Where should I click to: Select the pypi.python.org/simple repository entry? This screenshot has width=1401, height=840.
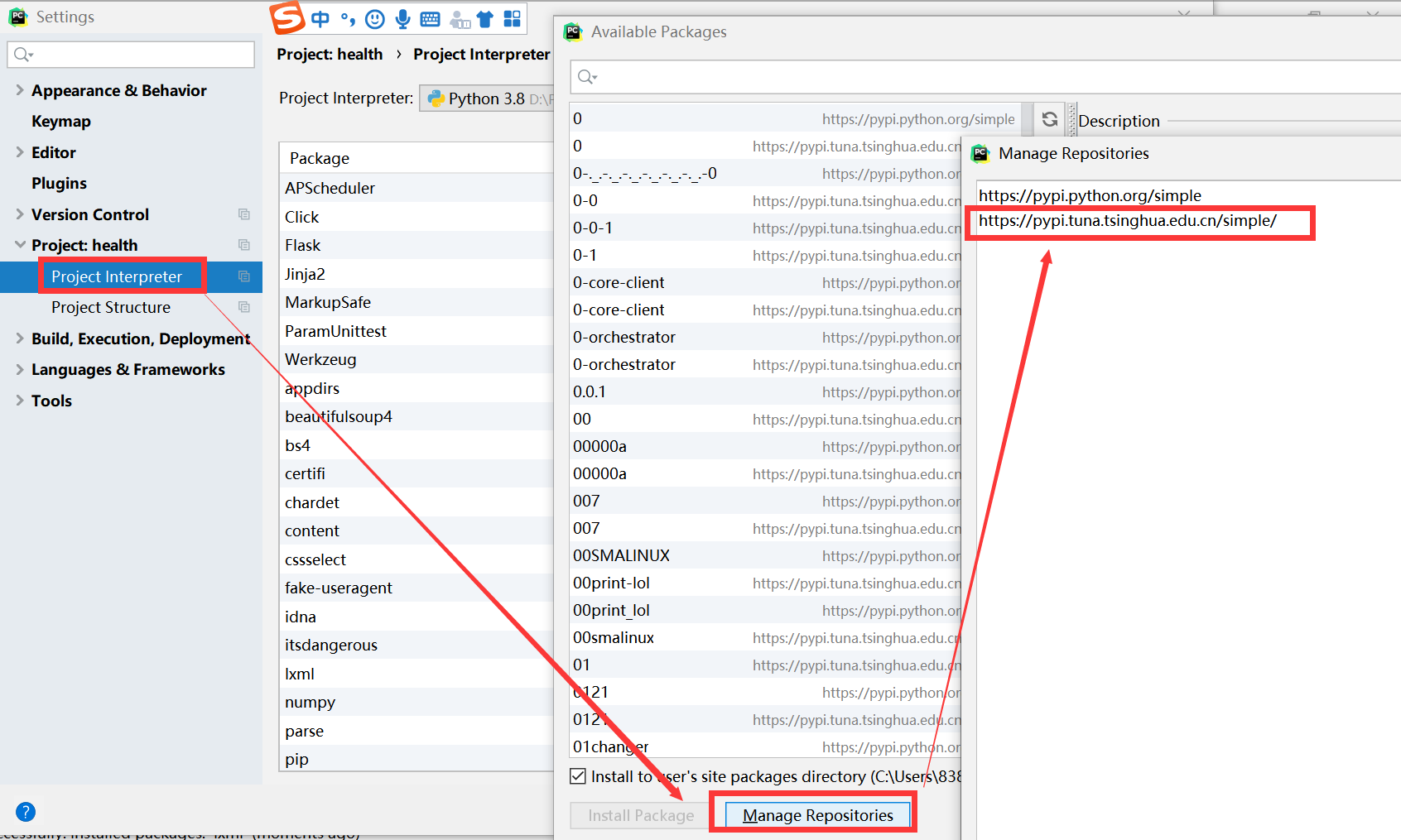1090,195
